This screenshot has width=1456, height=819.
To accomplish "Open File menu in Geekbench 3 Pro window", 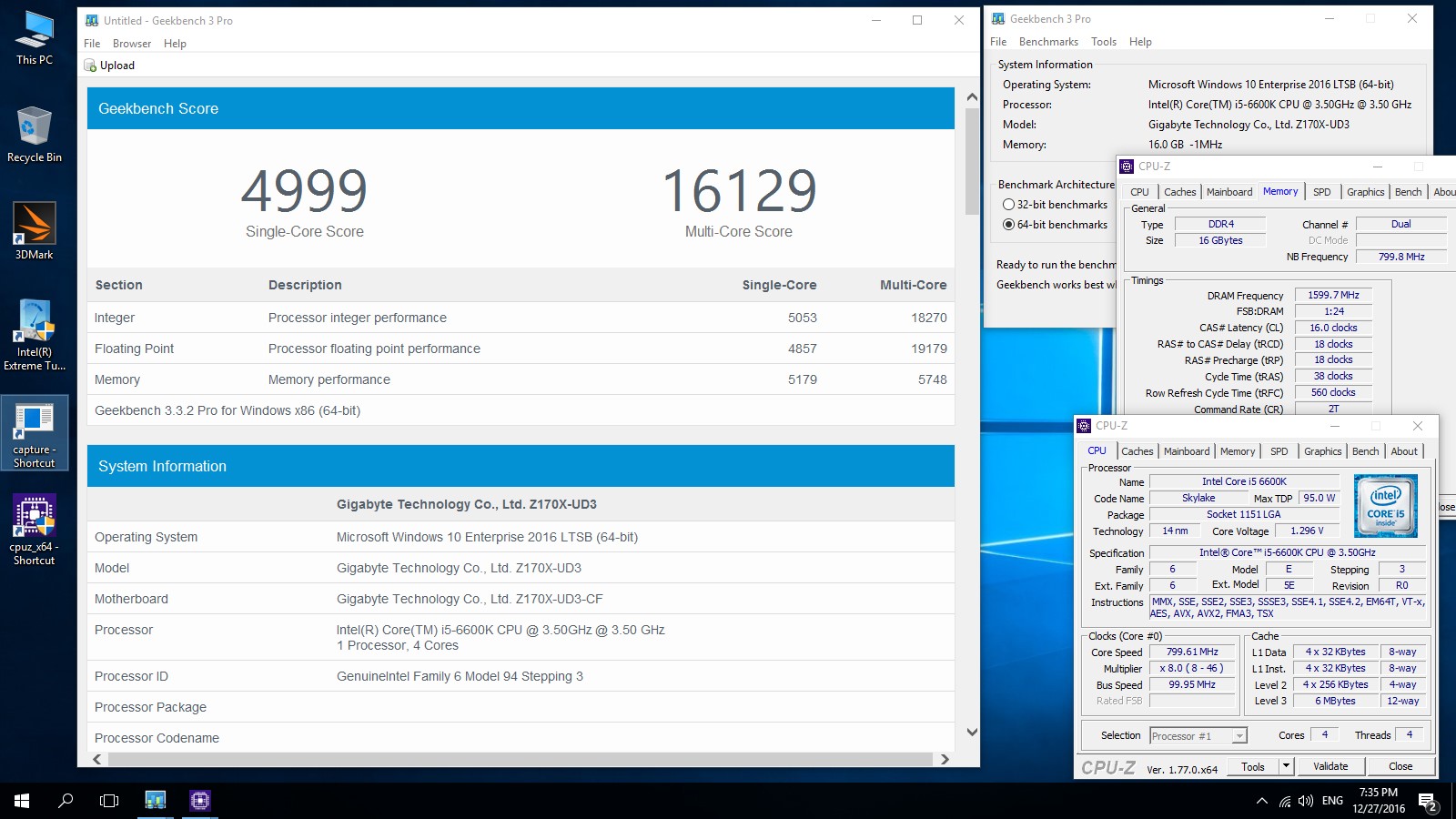I will [x=998, y=42].
